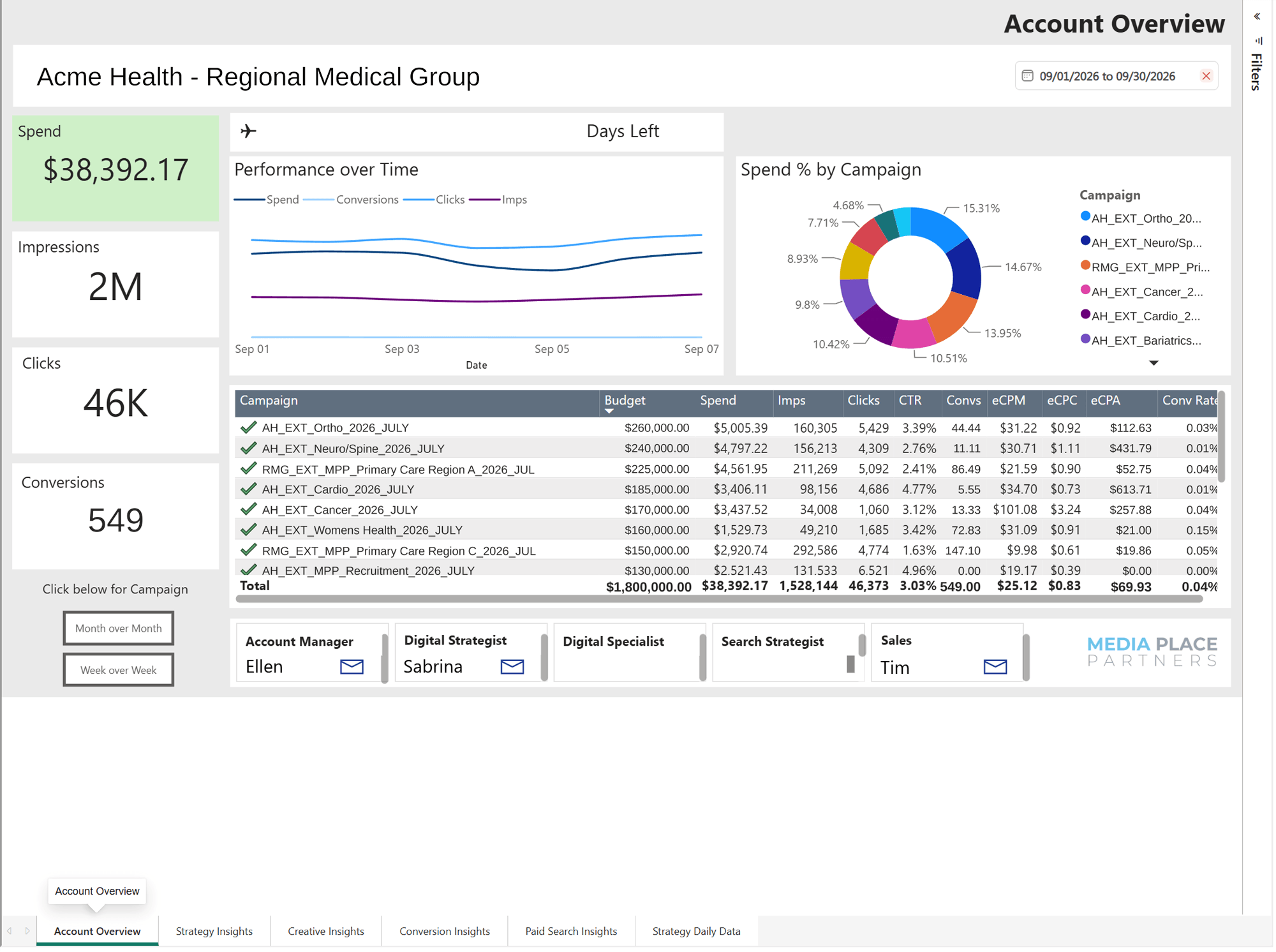Viewport: 1276px width, 952px height.
Task: Email Sales contact Tim via envelope icon
Action: [995, 667]
